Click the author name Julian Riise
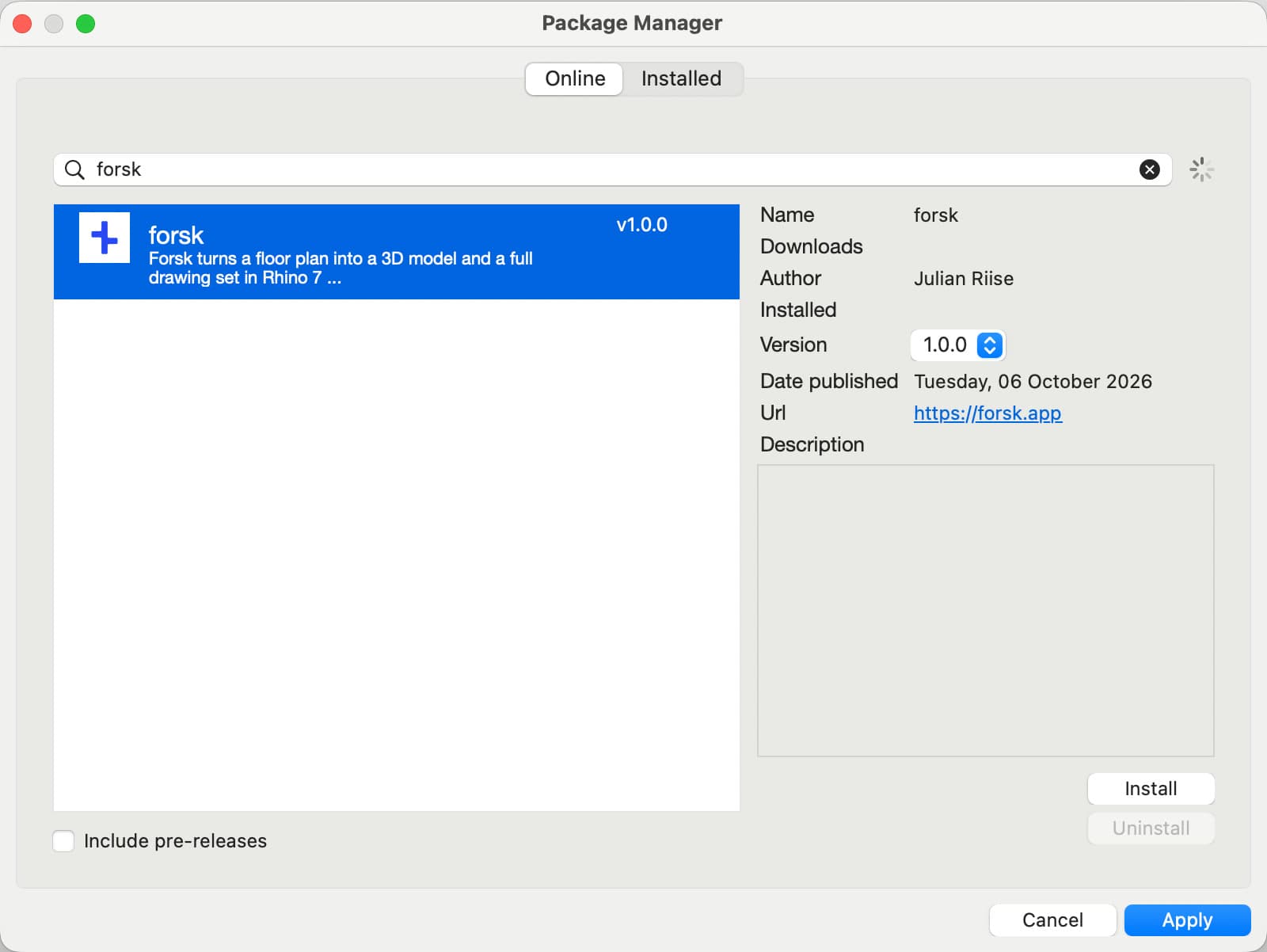 [964, 279]
